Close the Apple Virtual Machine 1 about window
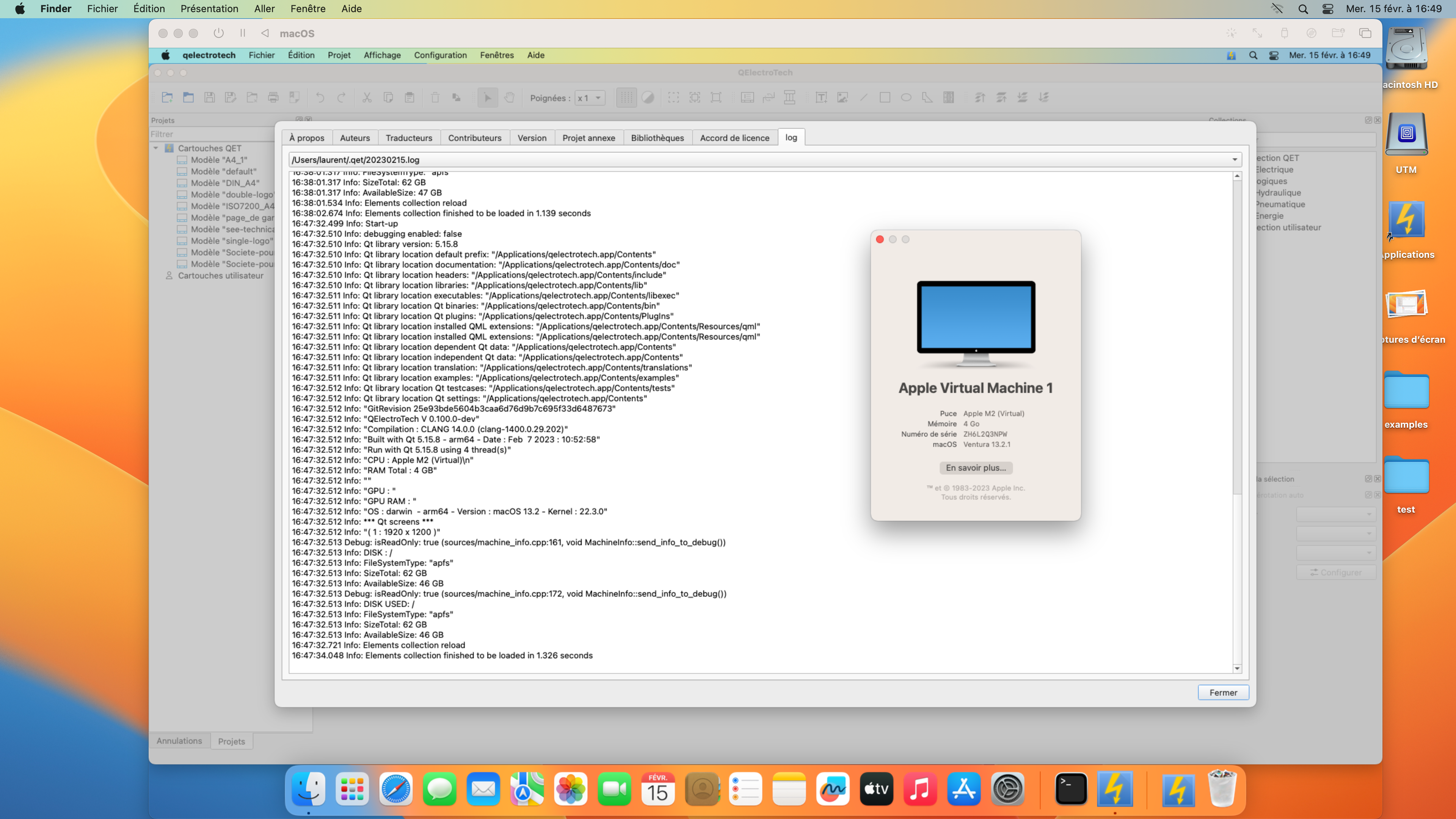1456x819 pixels. pyautogui.click(x=880, y=240)
